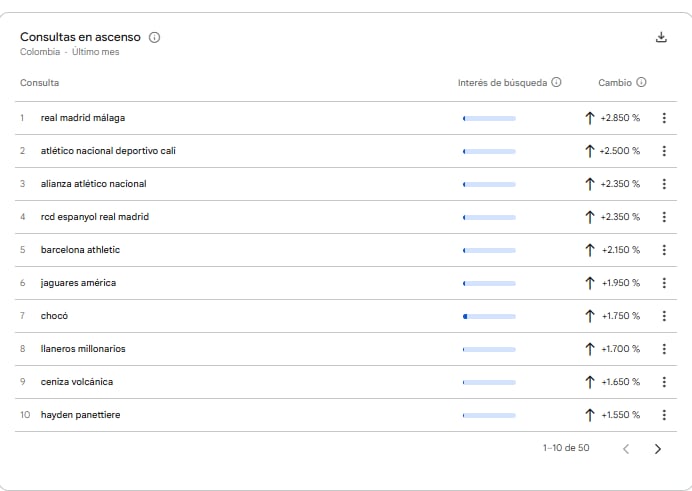Click the Colombia - Último mes subtitle
This screenshot has width=692, height=491.
point(69,52)
